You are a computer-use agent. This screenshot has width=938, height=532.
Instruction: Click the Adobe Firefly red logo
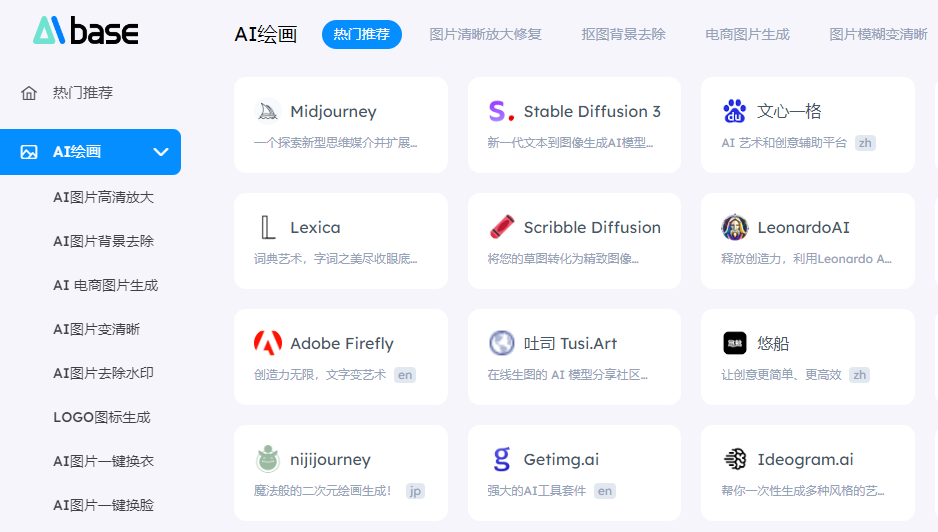(267, 343)
